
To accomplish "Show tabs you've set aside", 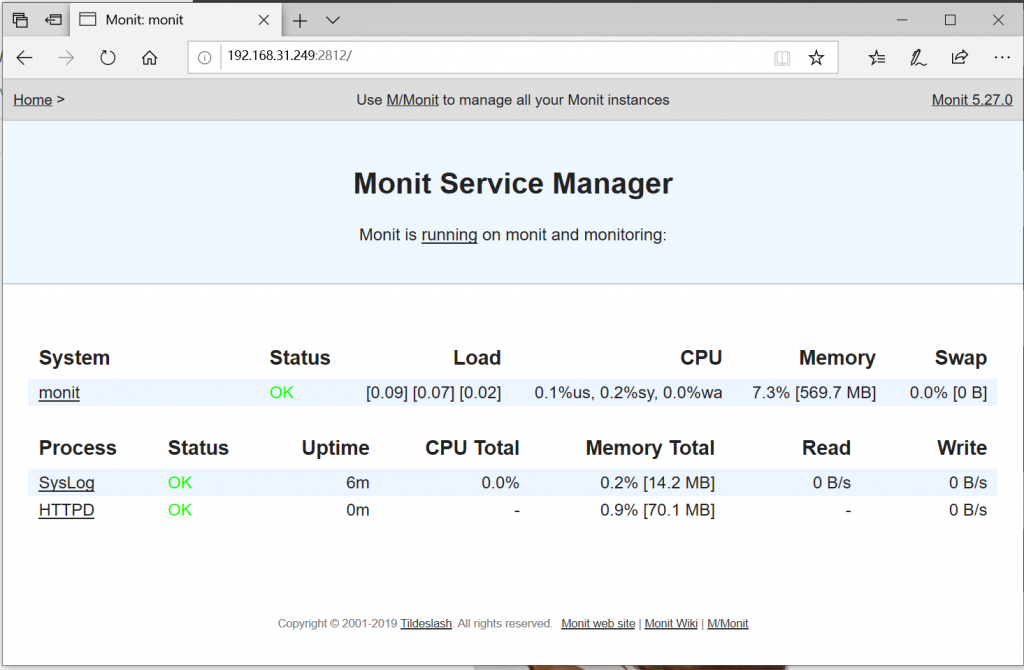I will click(x=20, y=20).
